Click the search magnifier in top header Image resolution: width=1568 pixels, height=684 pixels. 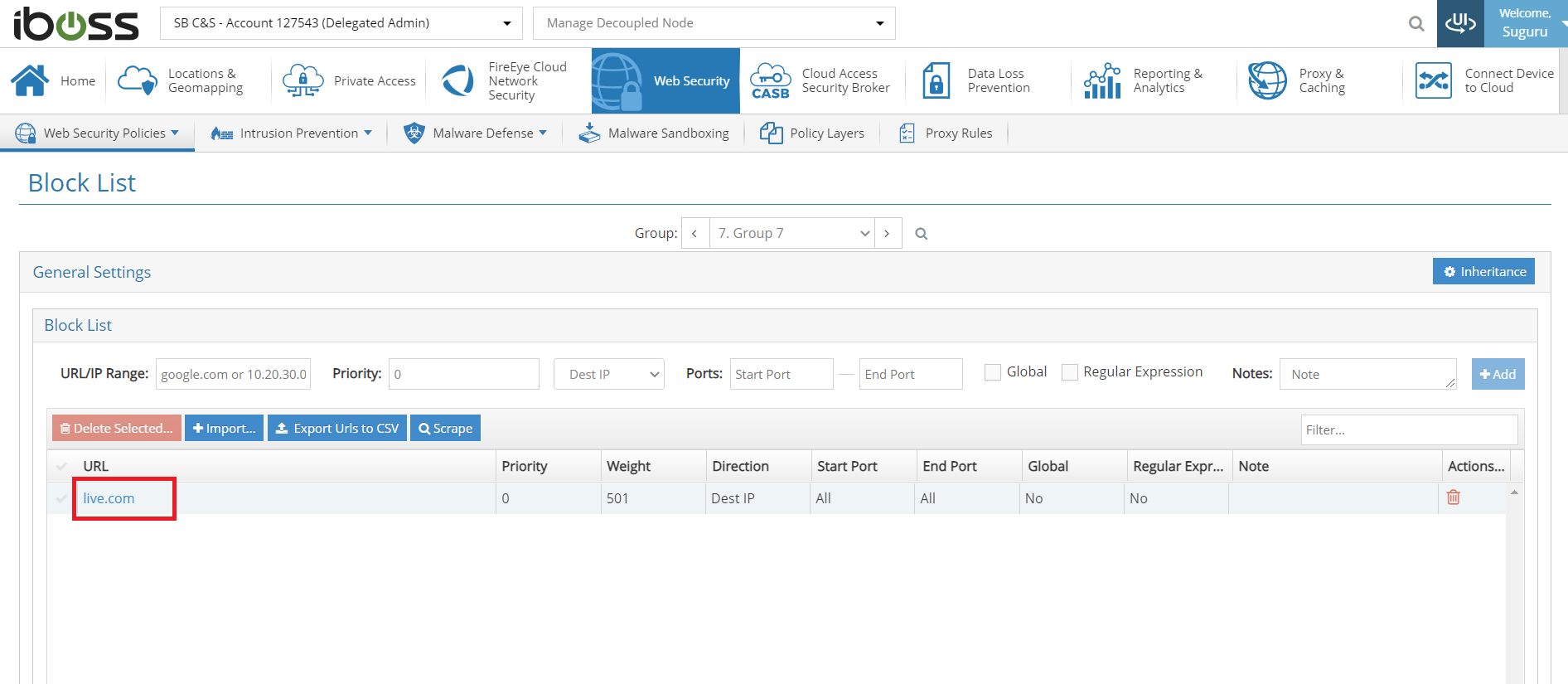(1416, 24)
